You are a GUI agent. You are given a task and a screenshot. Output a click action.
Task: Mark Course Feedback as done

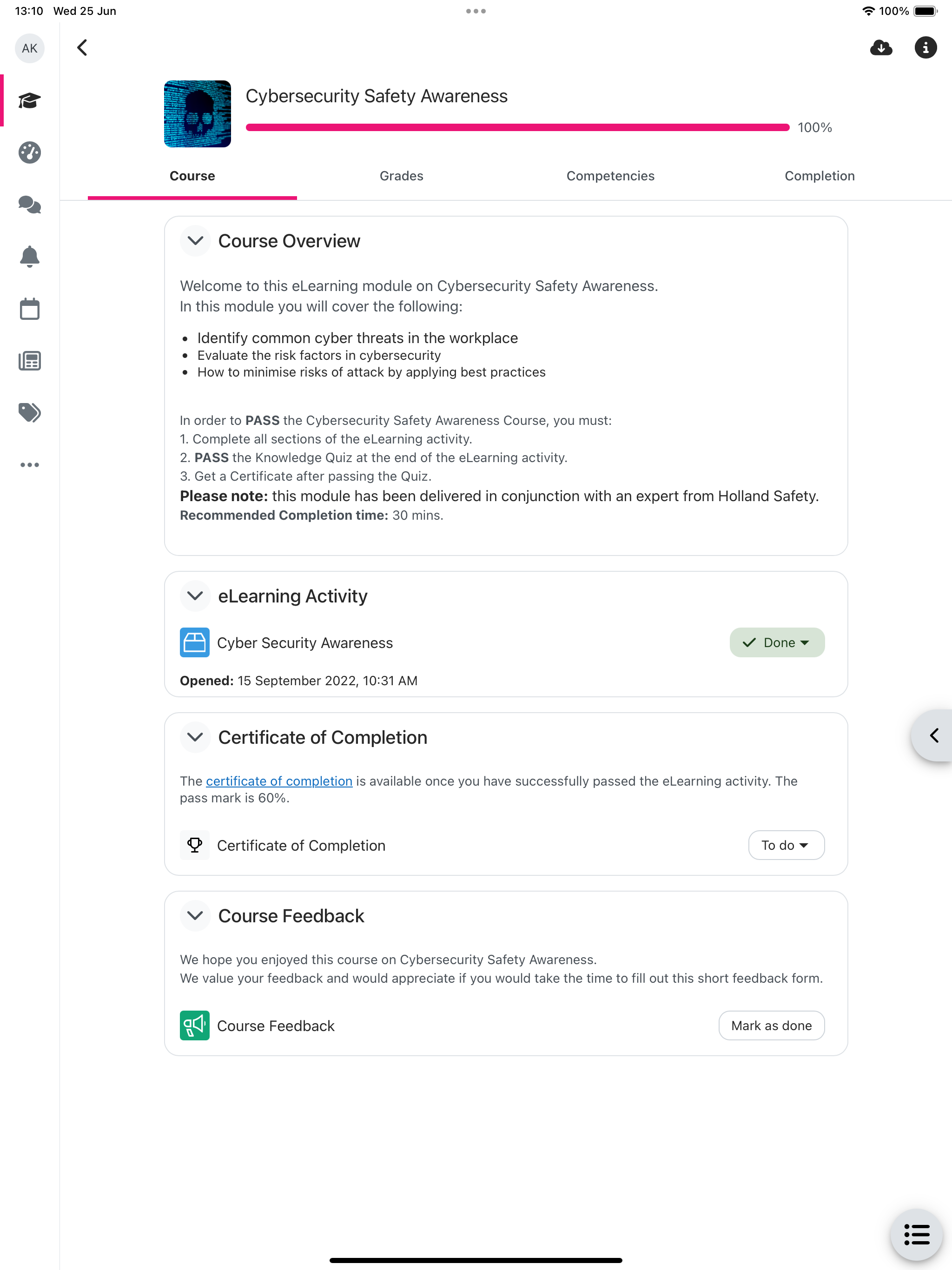(x=771, y=1025)
